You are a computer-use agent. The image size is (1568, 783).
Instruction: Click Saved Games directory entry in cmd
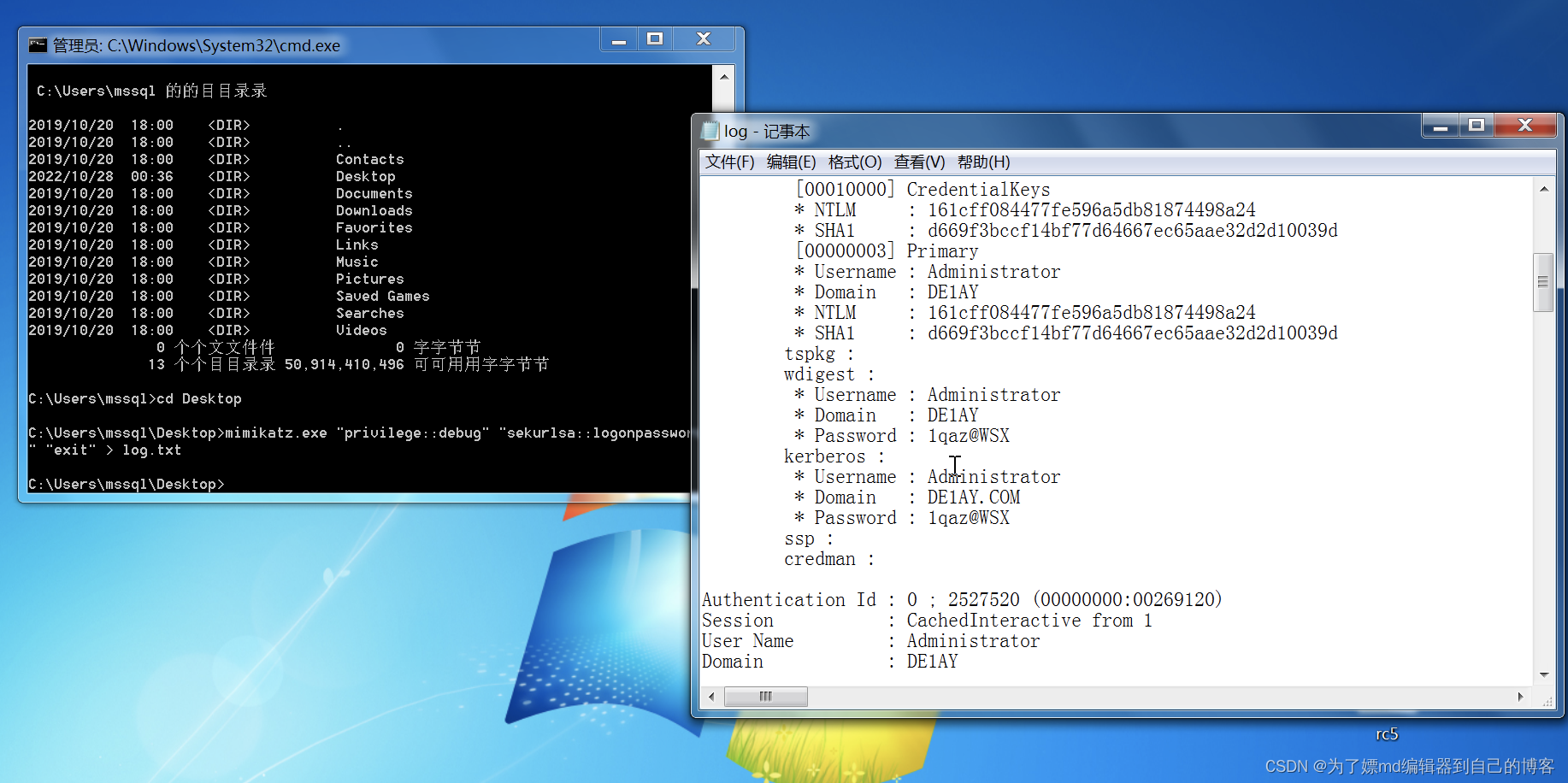(x=382, y=296)
